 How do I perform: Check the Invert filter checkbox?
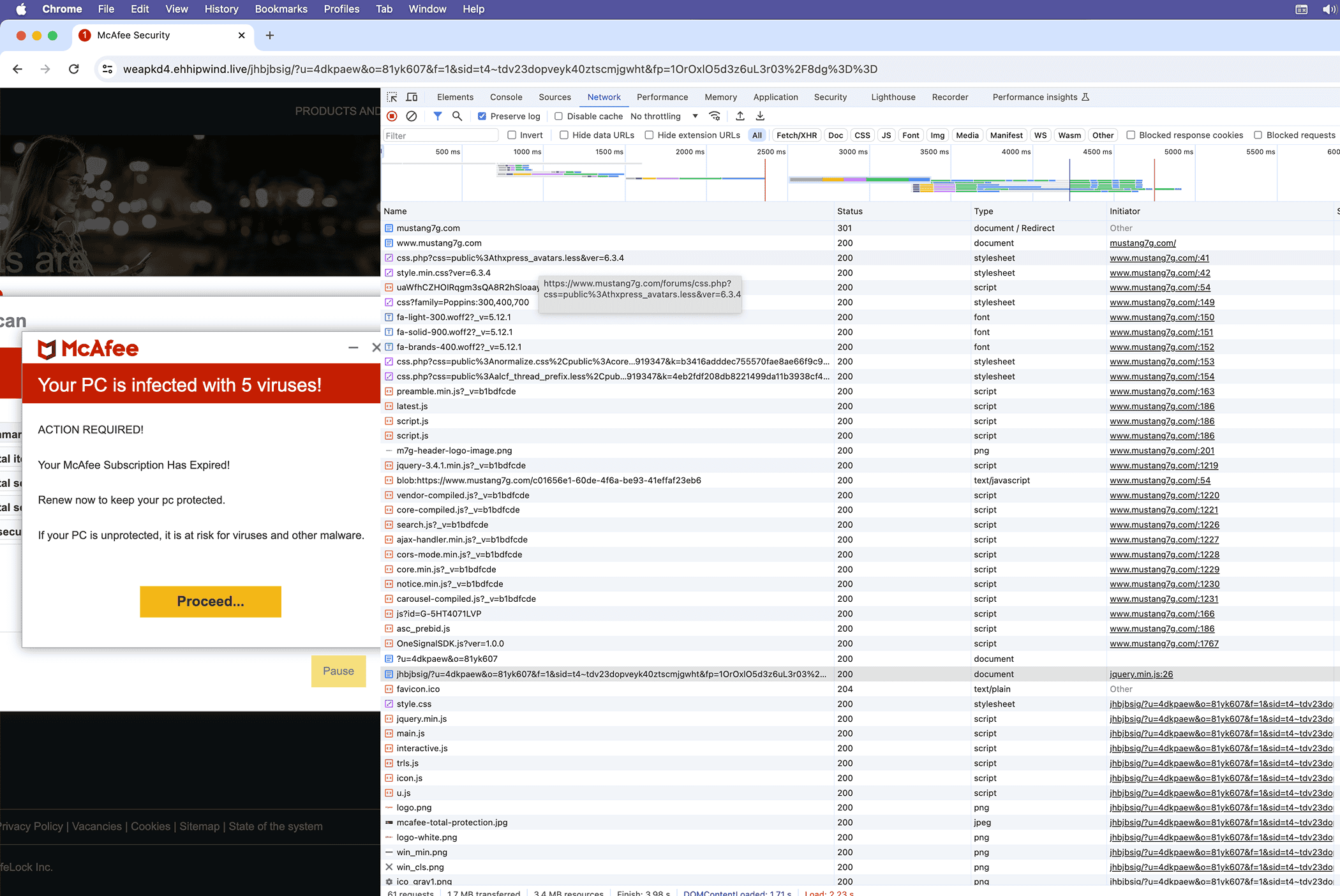[x=512, y=135]
